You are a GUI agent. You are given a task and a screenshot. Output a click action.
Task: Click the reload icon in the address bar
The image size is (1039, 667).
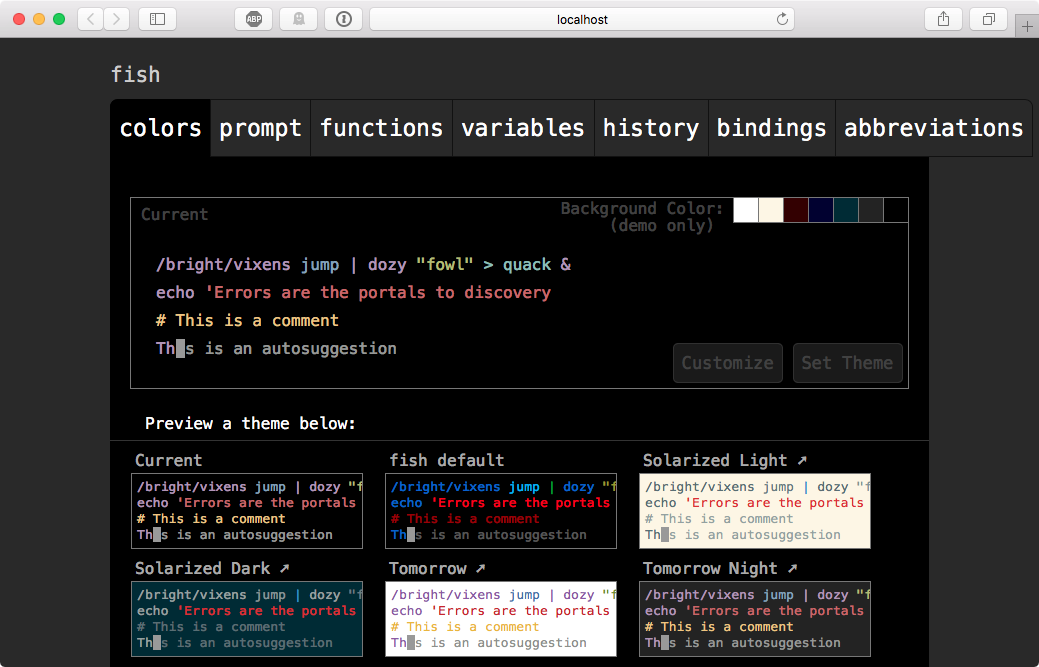[782, 18]
